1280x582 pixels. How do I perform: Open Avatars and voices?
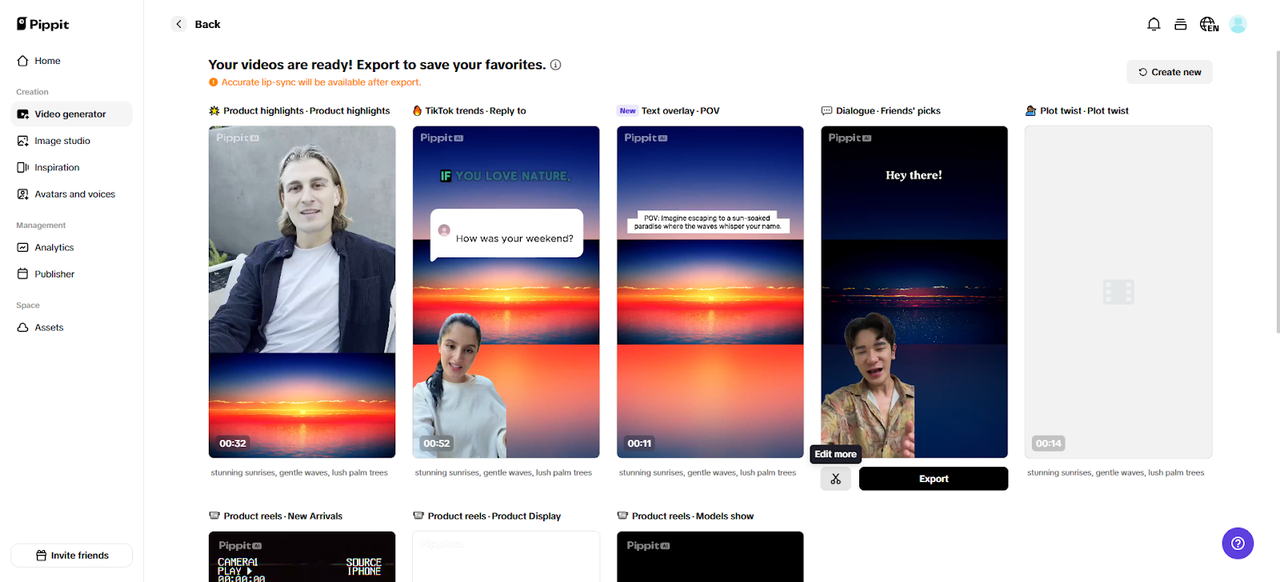pos(74,193)
